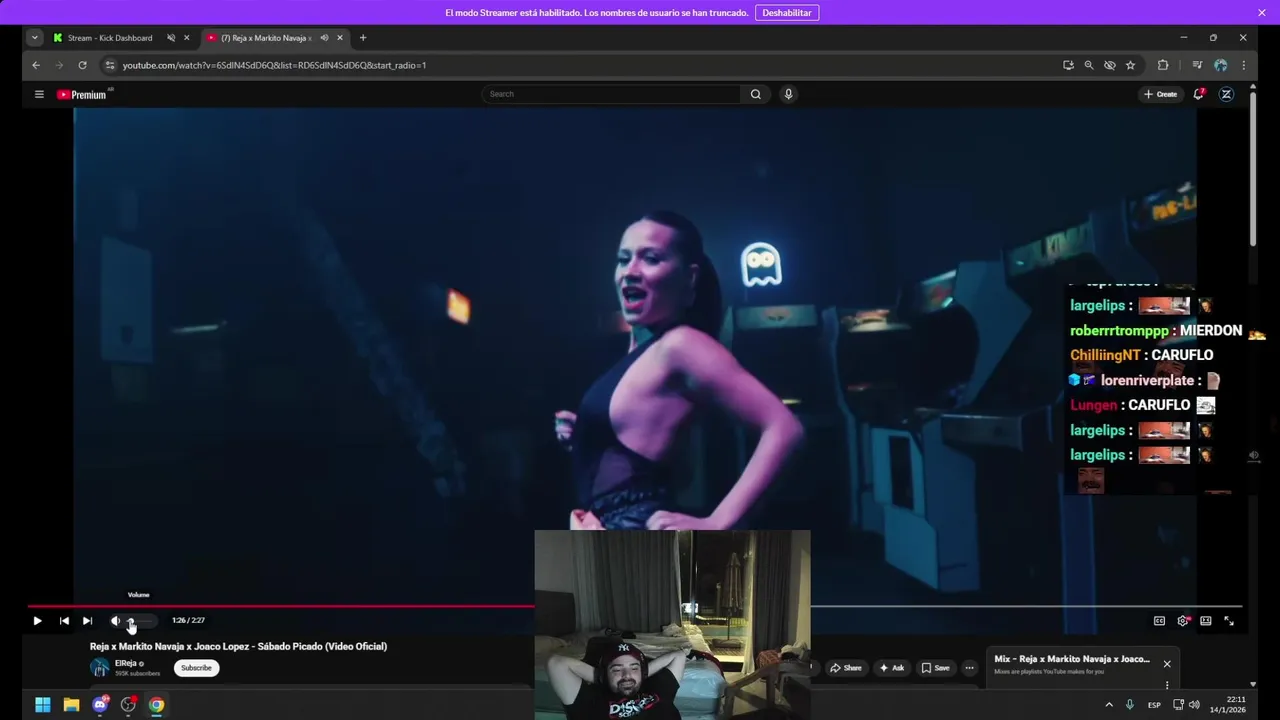Open the ElReja channel avatar
This screenshot has height=720, width=1280.
click(x=99, y=667)
